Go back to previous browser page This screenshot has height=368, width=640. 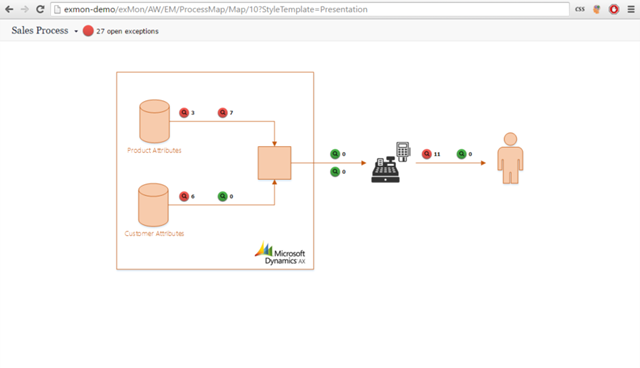[9, 9]
